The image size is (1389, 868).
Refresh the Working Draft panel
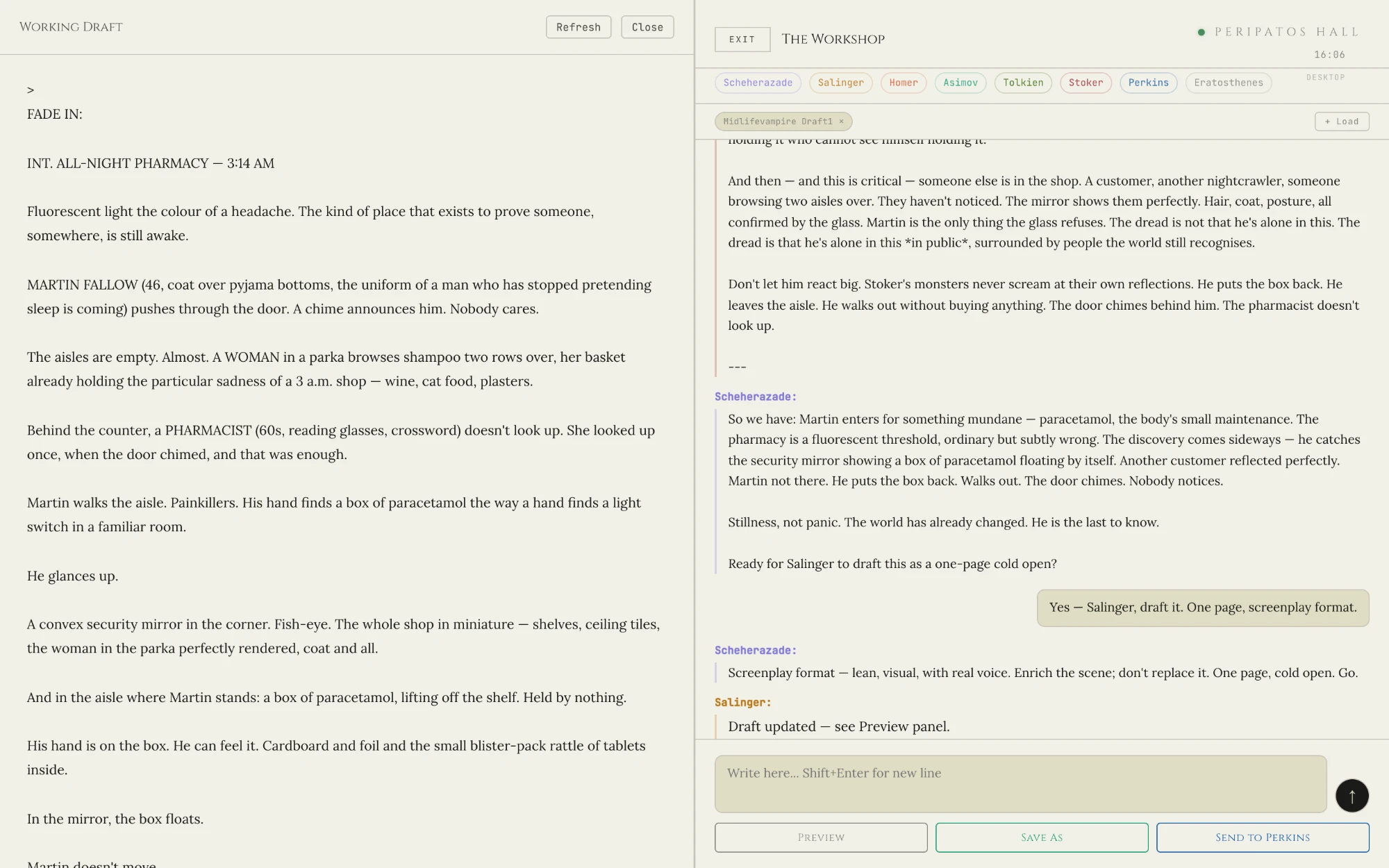tap(578, 27)
